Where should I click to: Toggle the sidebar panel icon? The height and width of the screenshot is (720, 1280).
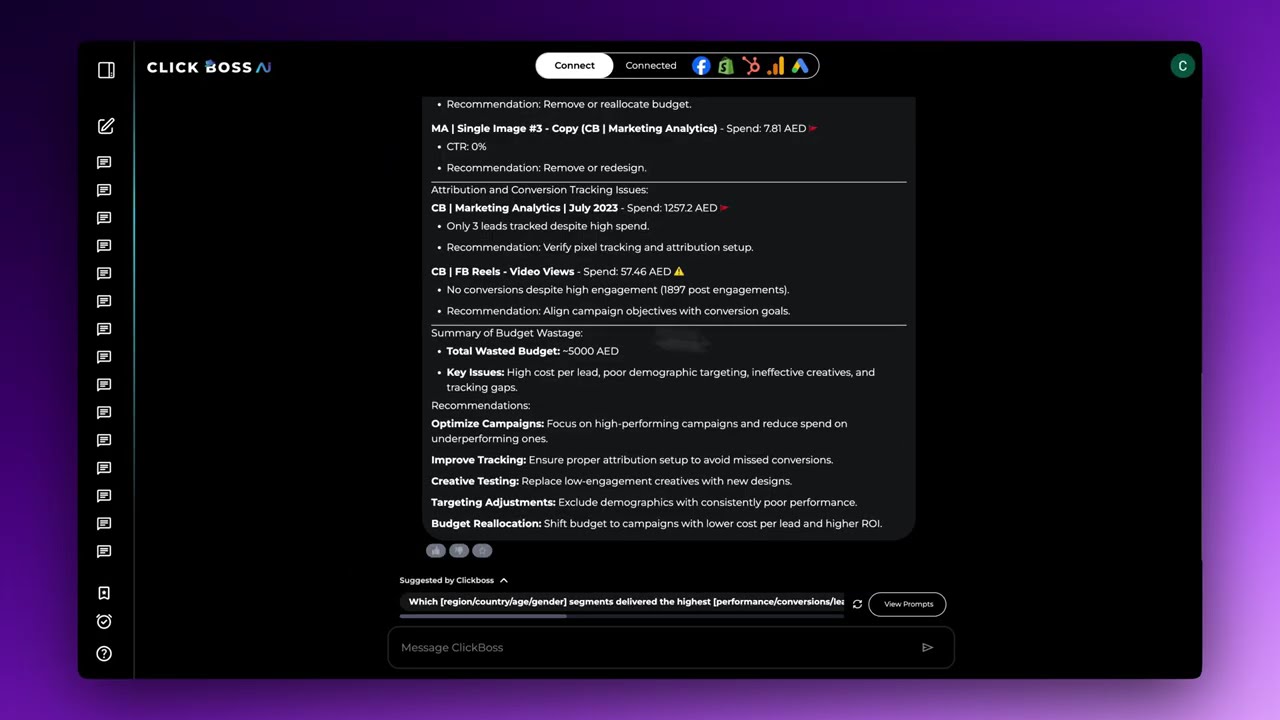click(x=106, y=70)
